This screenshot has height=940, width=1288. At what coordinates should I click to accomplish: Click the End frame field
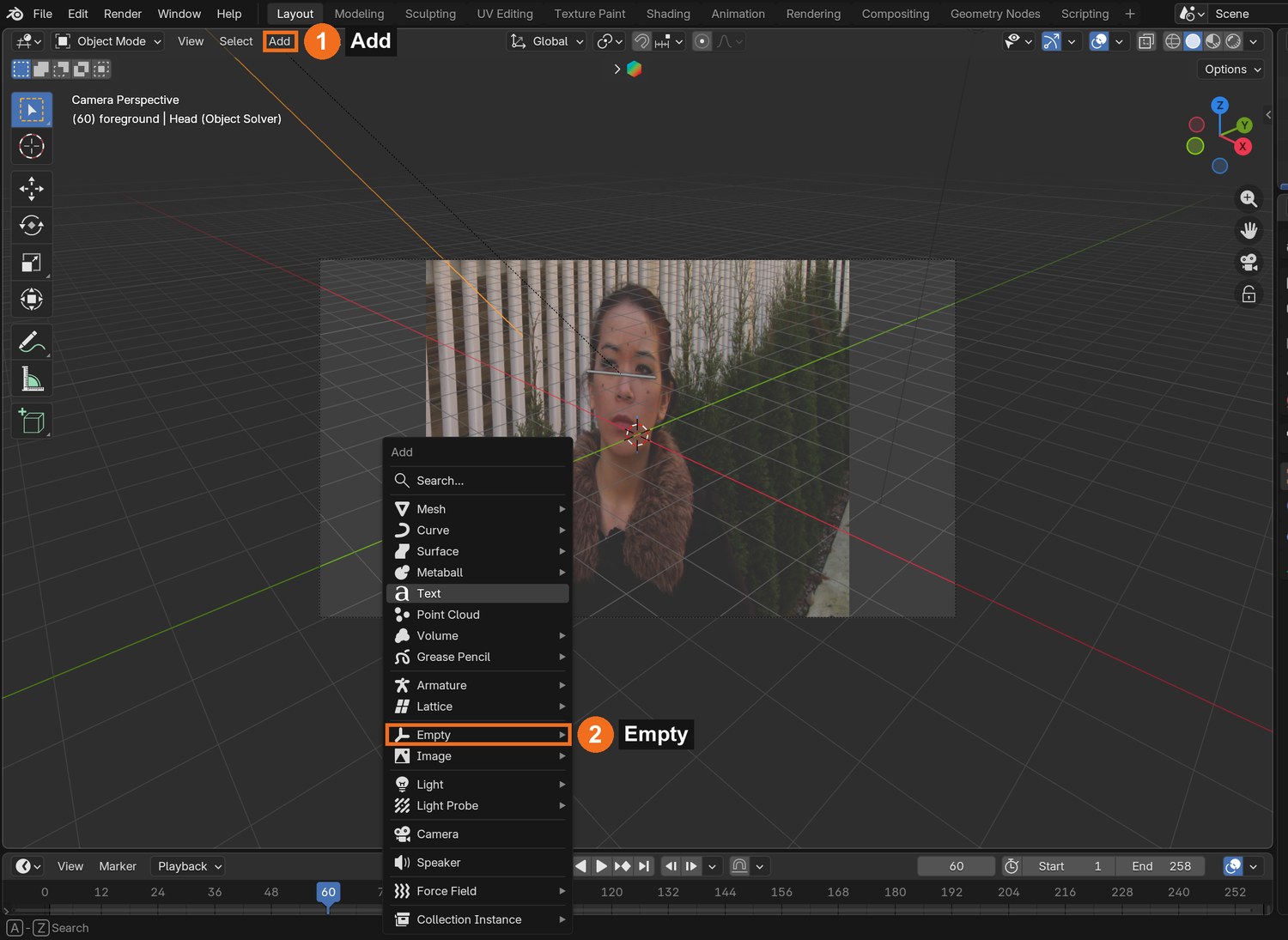click(x=1160, y=866)
